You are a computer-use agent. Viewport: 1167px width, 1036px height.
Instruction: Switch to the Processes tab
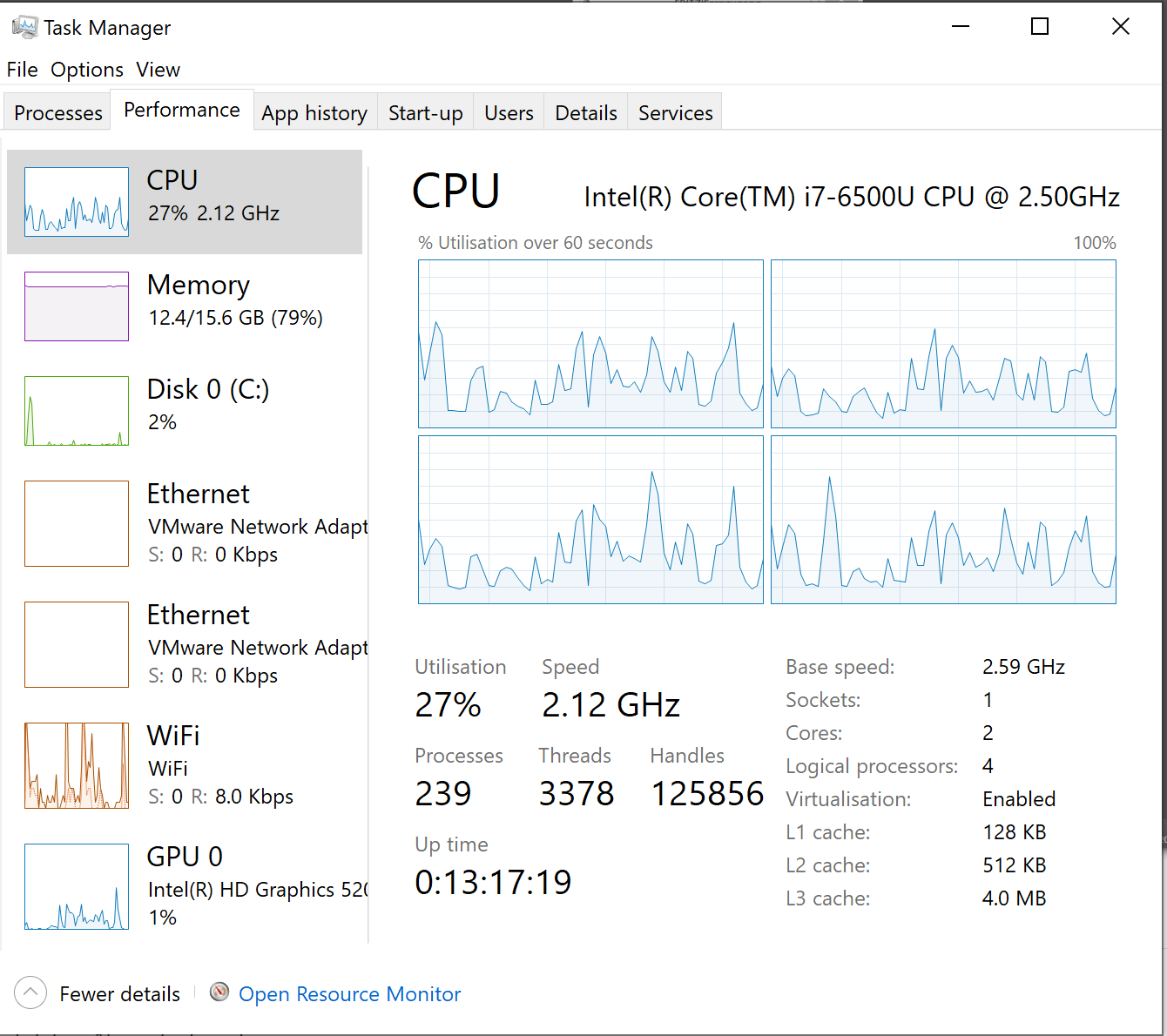pos(58,112)
